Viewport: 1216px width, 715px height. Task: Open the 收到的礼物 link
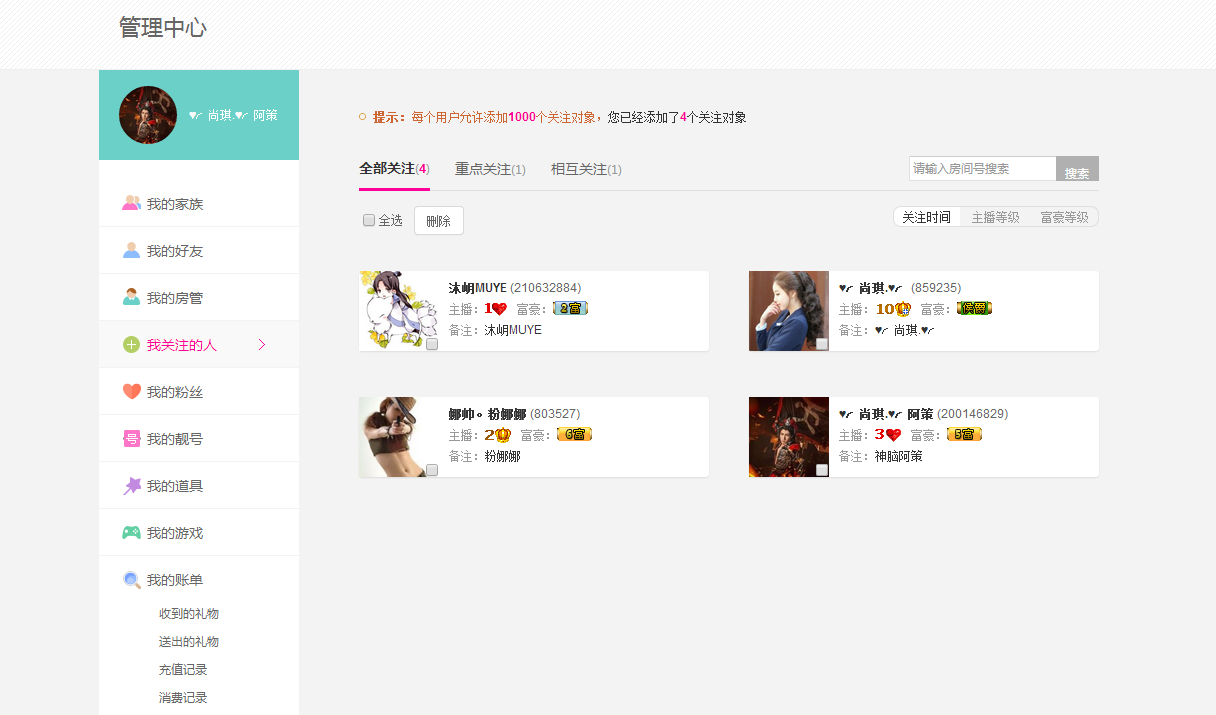[x=189, y=614]
